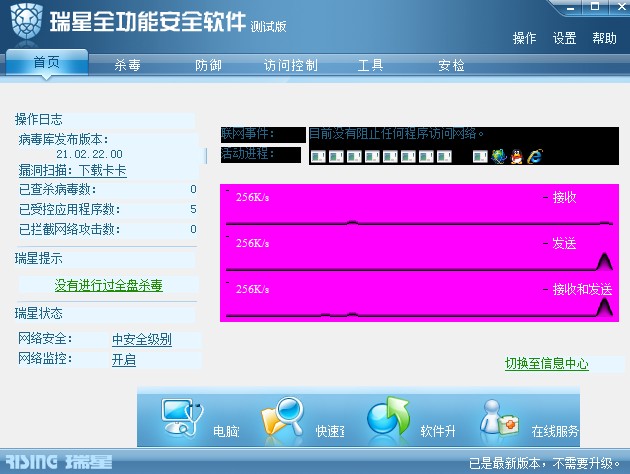Change the 中安全级别 network security link

[x=142, y=339]
